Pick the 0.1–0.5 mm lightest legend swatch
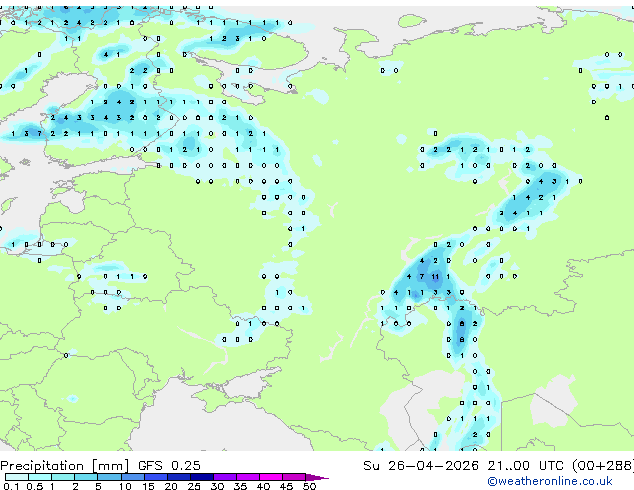Screen dimensions: 634x490 pos(17,477)
